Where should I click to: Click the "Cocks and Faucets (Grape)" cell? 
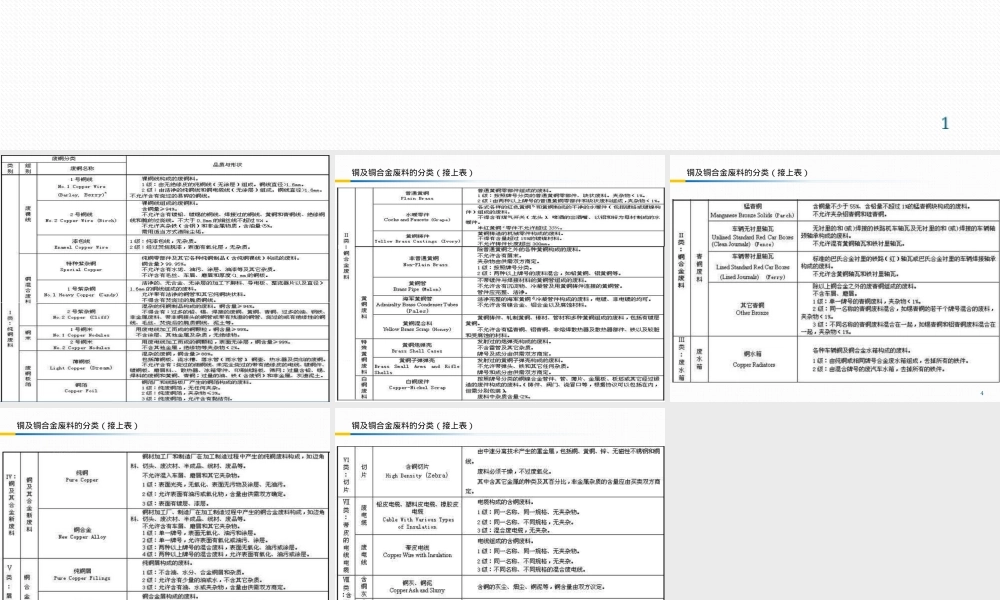417,217
